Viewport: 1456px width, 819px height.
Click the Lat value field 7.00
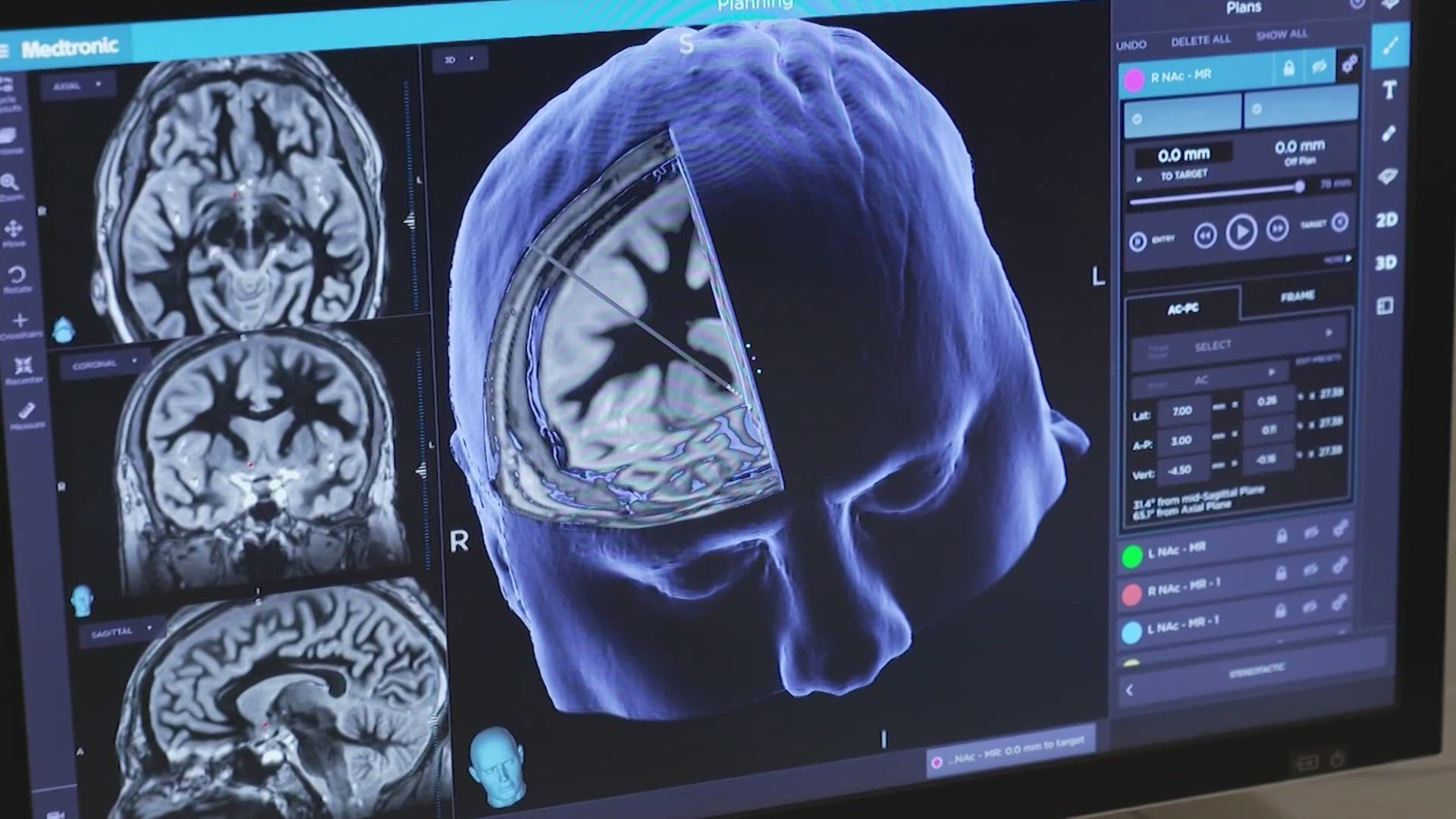coord(1182,411)
